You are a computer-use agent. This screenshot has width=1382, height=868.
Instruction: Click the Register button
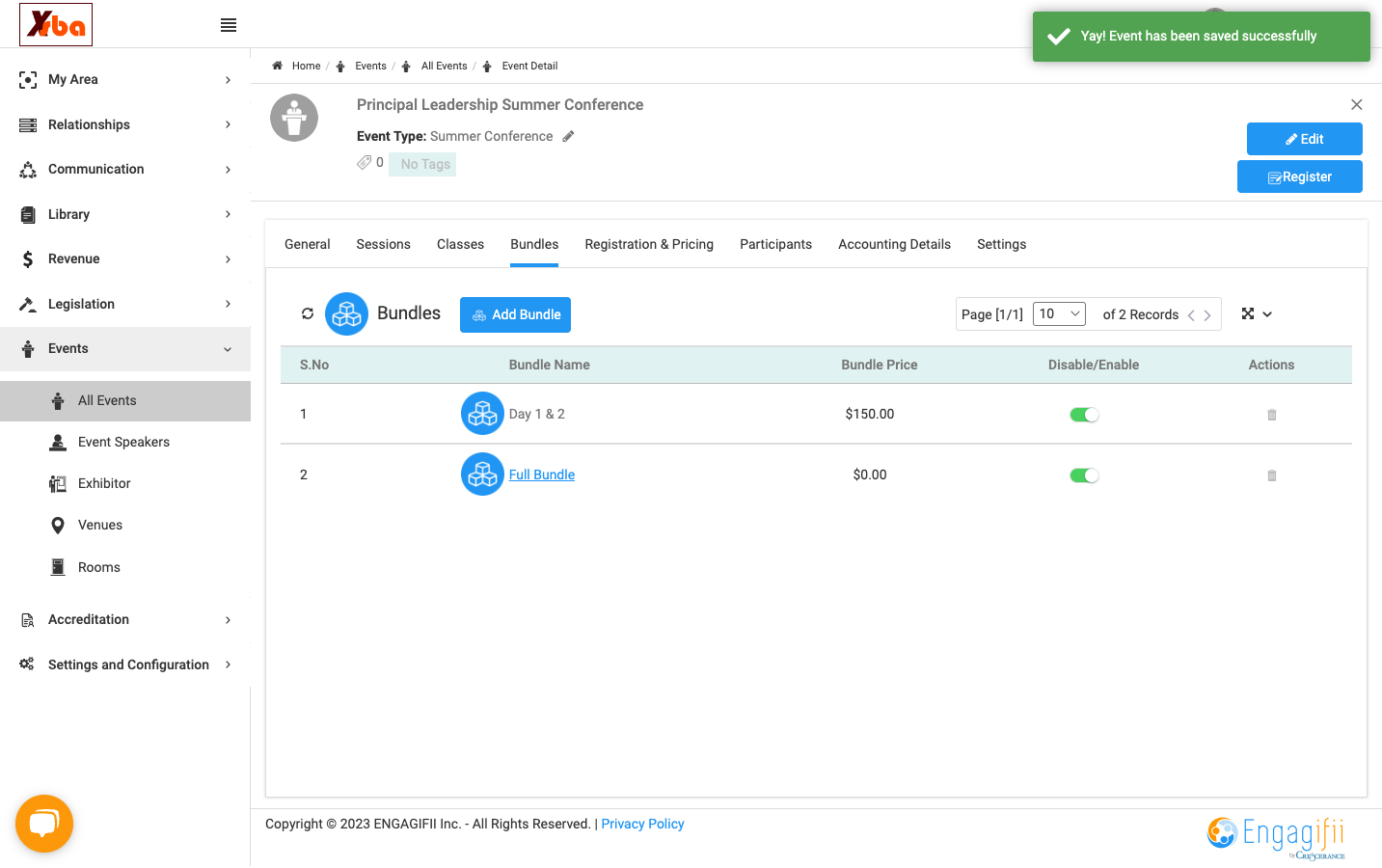tap(1299, 176)
